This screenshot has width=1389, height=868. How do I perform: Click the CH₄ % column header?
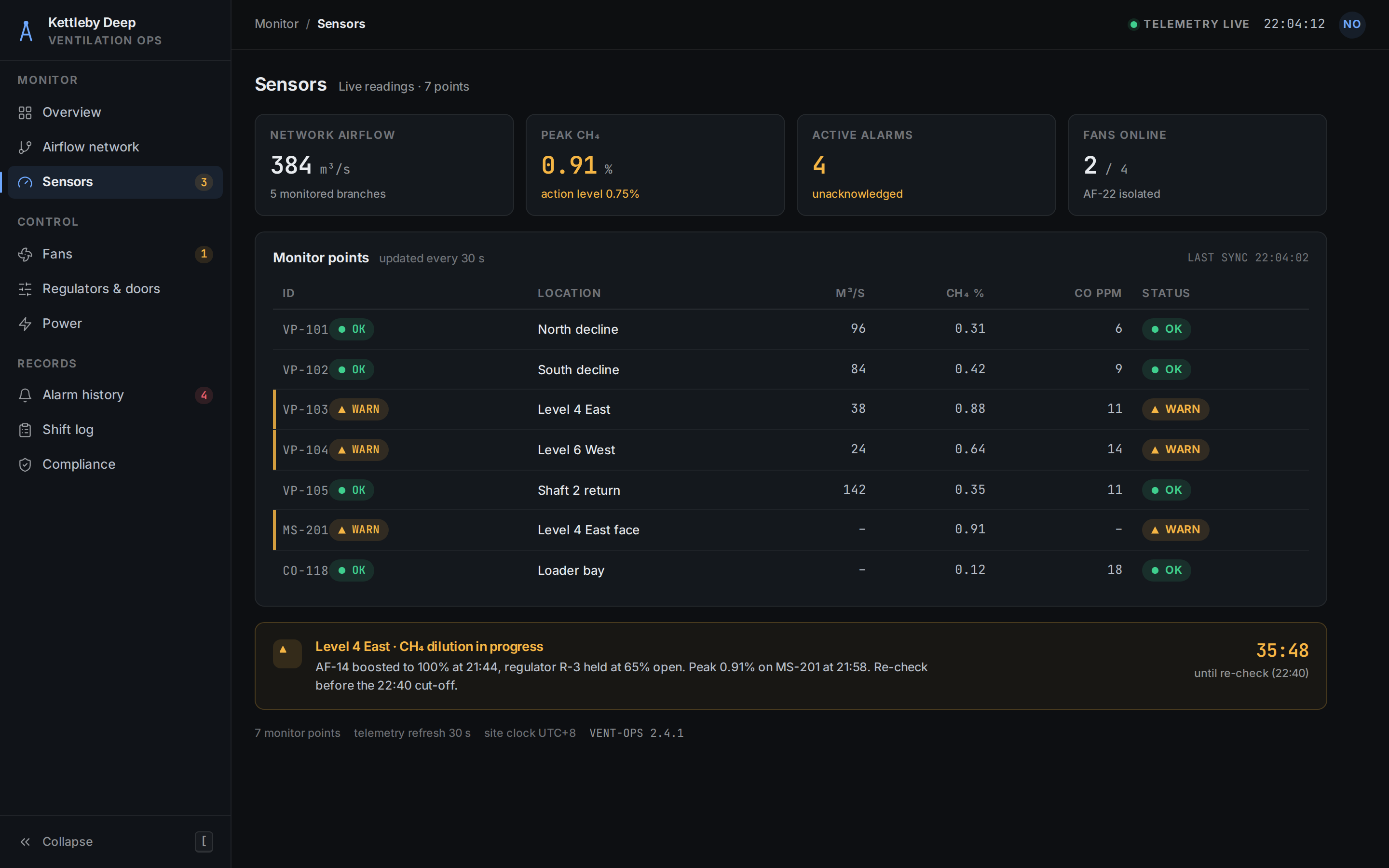point(965,293)
